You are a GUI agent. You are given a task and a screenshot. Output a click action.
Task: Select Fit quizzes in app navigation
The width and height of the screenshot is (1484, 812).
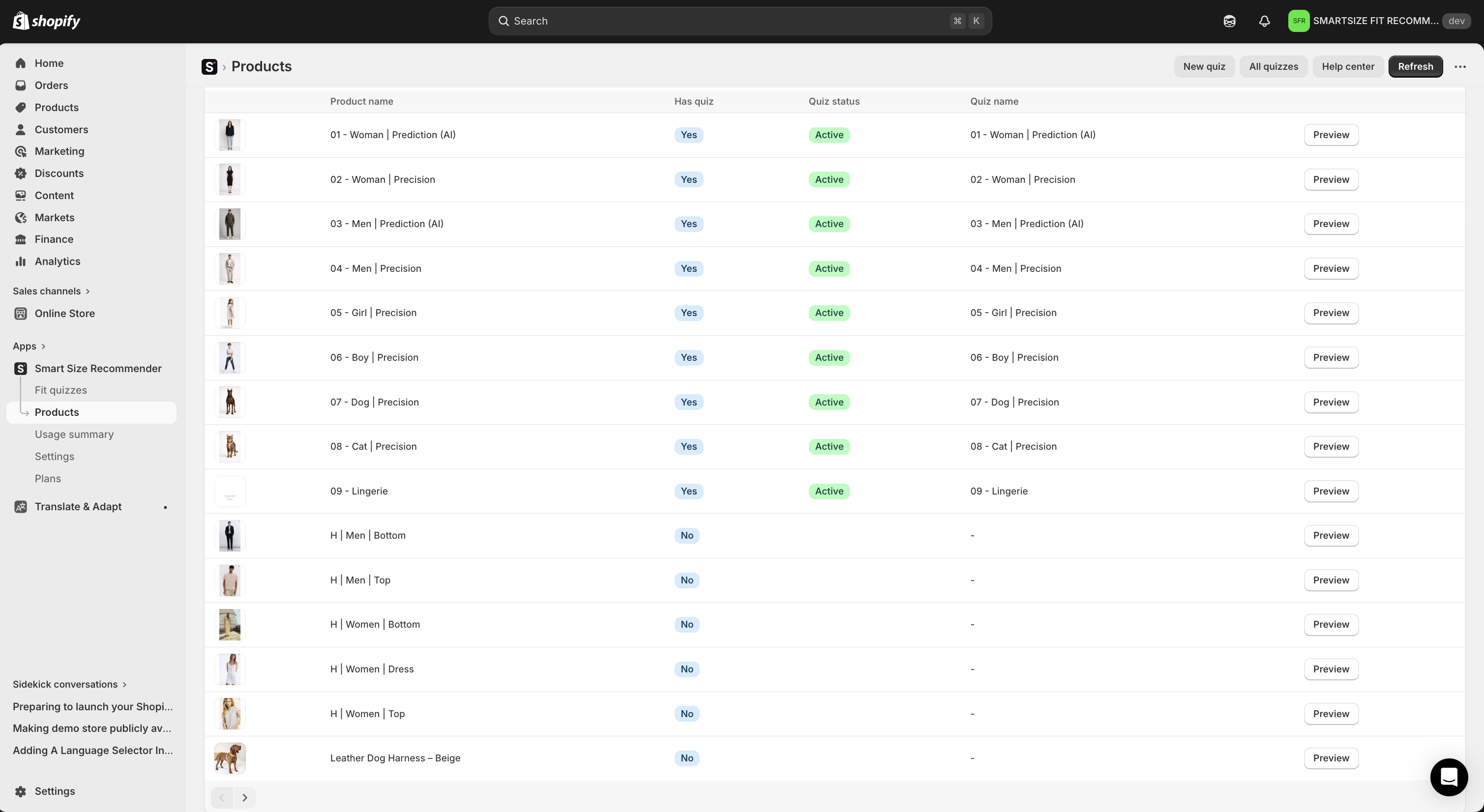61,390
